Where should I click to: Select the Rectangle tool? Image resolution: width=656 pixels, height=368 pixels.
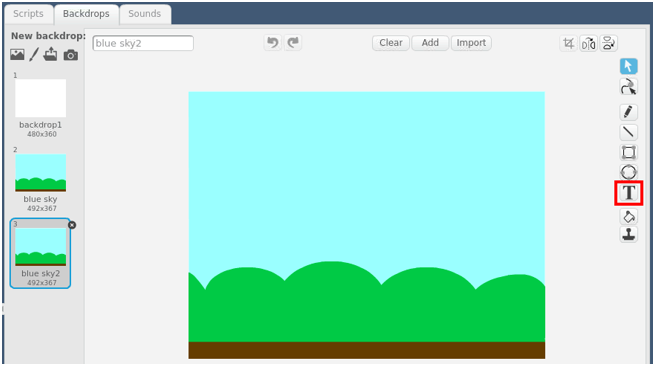click(x=628, y=152)
